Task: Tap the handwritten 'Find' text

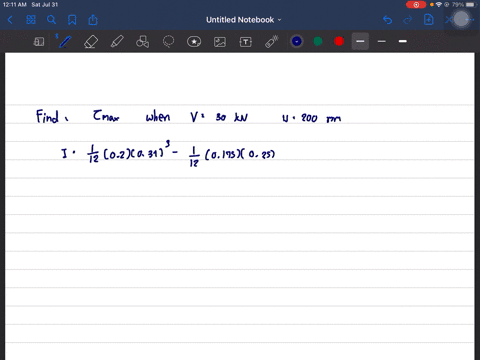Action: click(48, 117)
